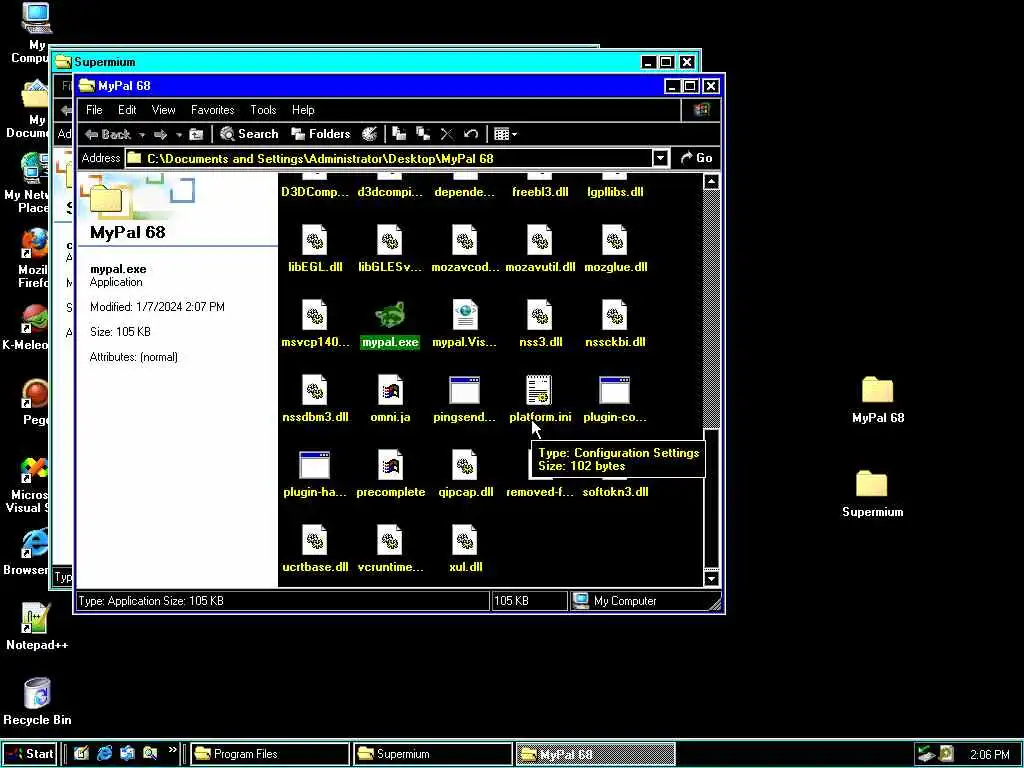The height and width of the screenshot is (768, 1024).
Task: Open the Forward history dropdown arrow
Action: pyautogui.click(x=178, y=135)
